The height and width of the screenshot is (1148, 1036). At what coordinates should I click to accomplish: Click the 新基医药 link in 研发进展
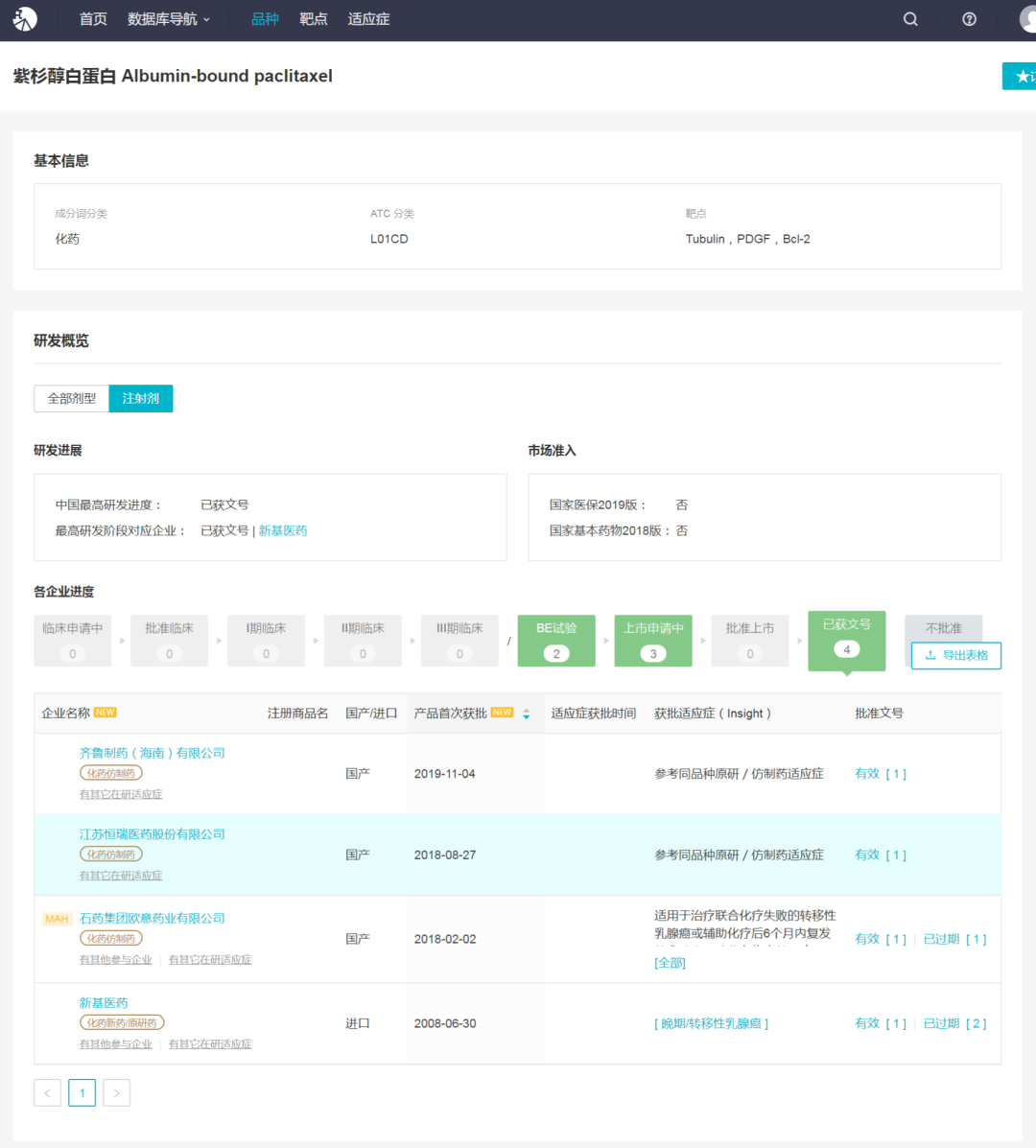click(x=283, y=530)
